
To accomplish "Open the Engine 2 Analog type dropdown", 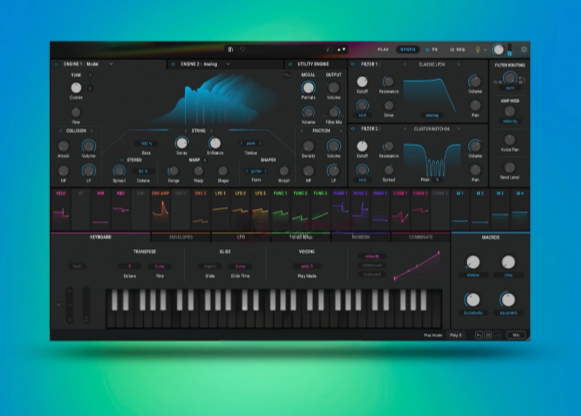I will tap(228, 64).
